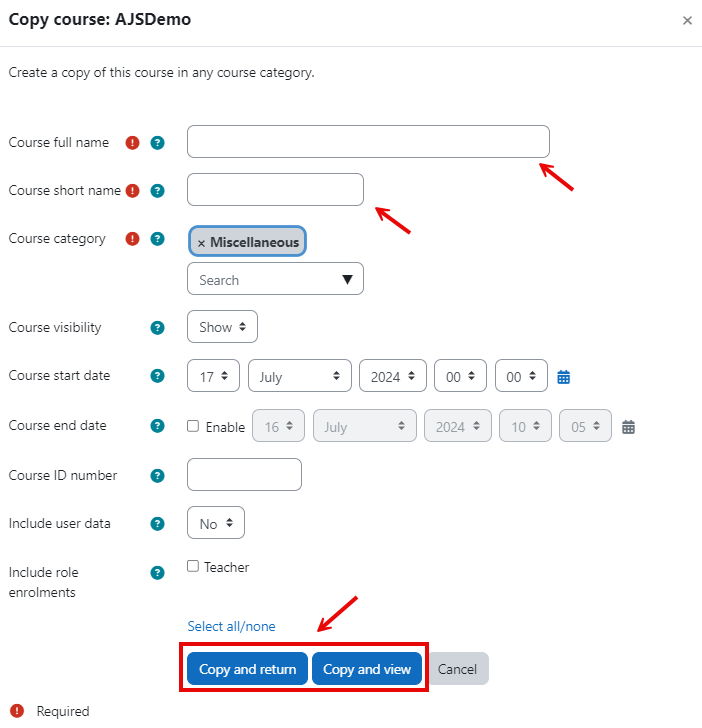This screenshot has width=702, height=728.
Task: Click the Course full name text field
Action: (x=368, y=142)
